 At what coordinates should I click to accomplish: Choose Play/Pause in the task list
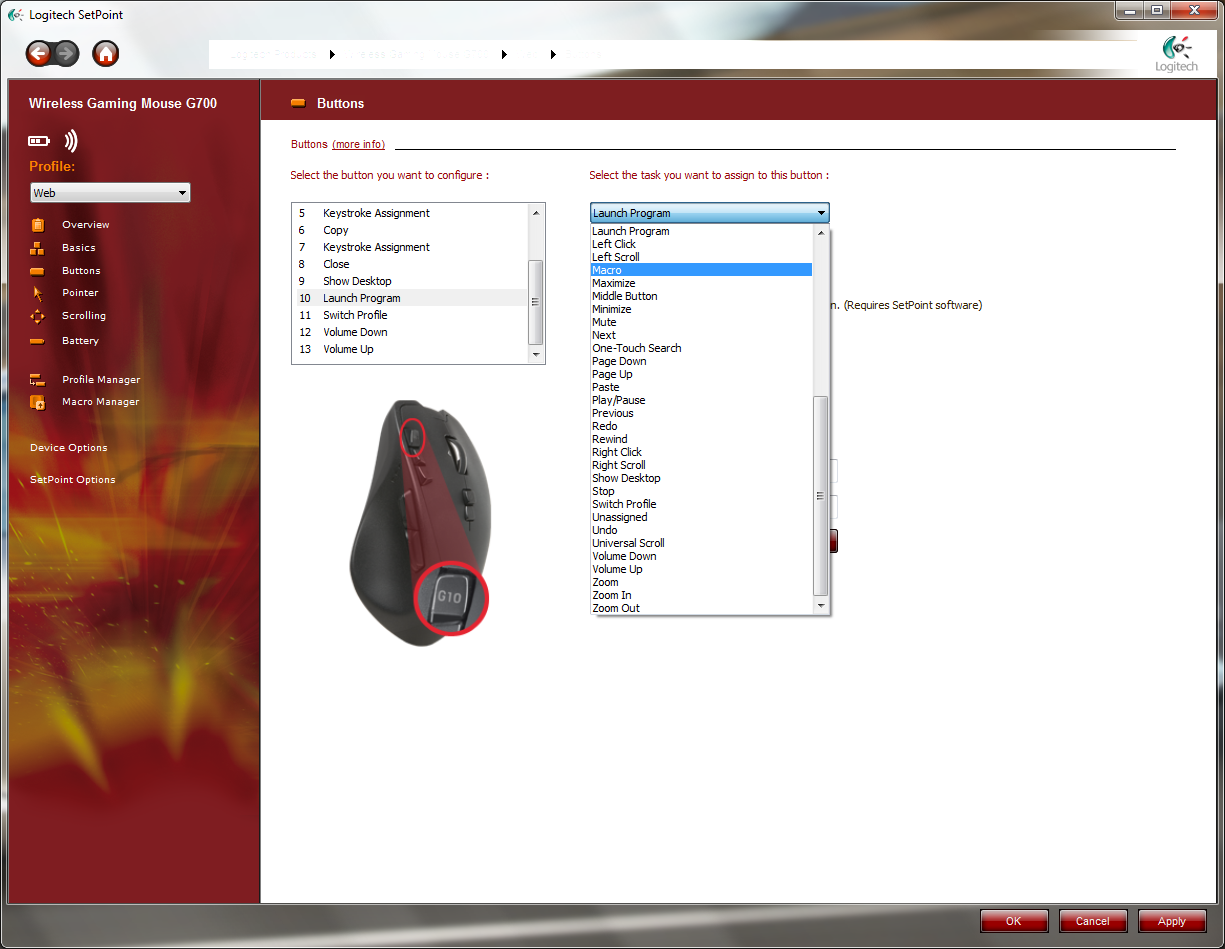[x=701, y=400]
